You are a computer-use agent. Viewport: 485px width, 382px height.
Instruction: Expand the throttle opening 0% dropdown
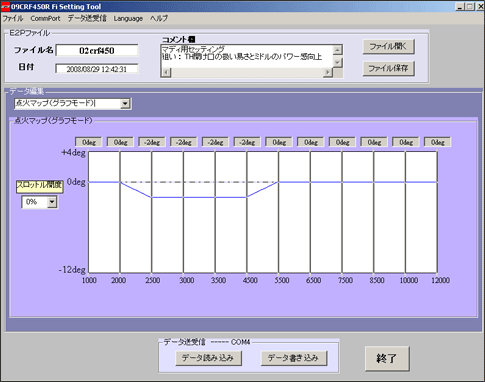click(52, 202)
